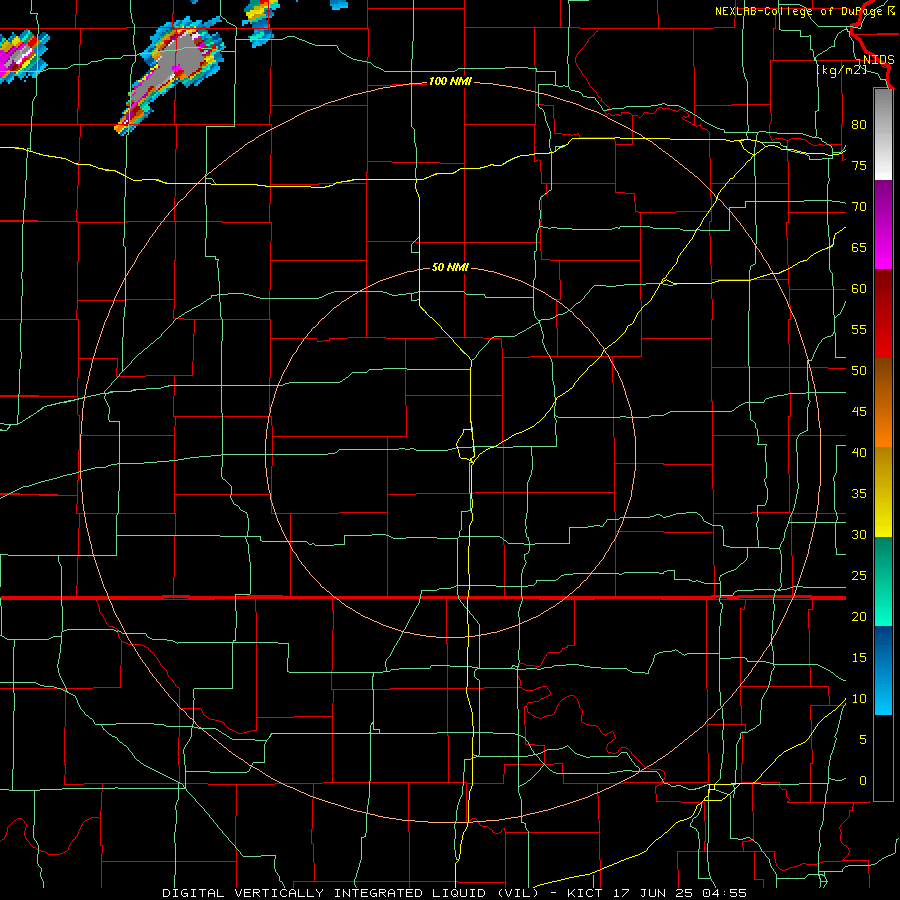
Task: Select the 10 value on the VIL scale
Action: (859, 699)
